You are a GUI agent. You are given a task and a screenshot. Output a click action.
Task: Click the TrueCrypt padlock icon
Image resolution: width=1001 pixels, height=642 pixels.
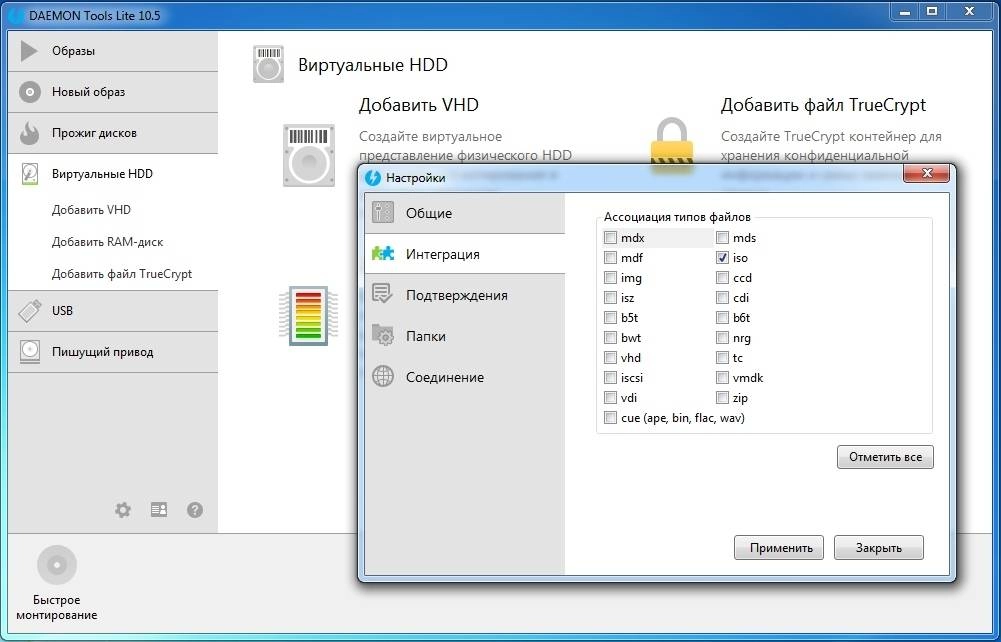tap(672, 146)
